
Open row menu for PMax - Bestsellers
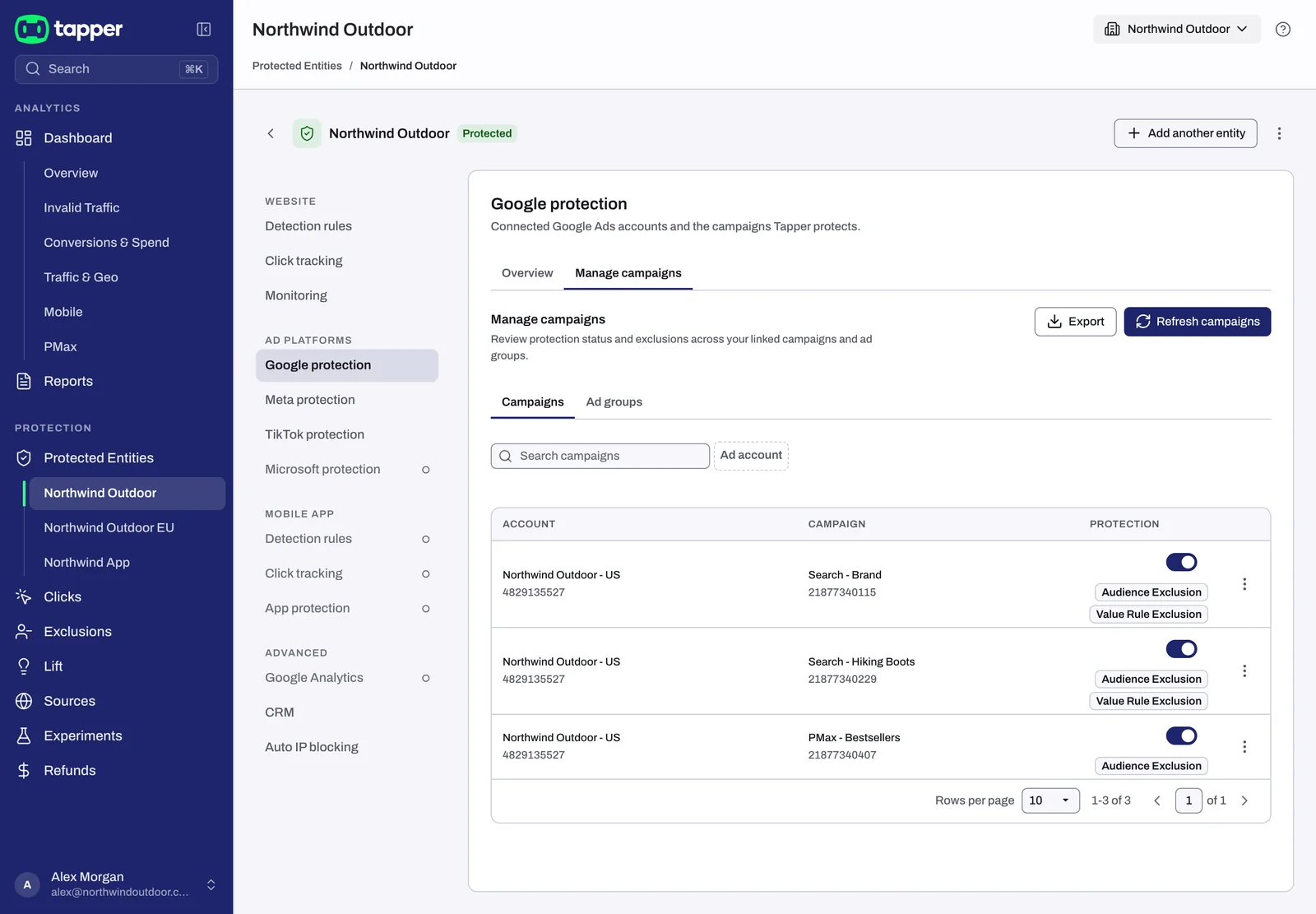coord(1244,747)
